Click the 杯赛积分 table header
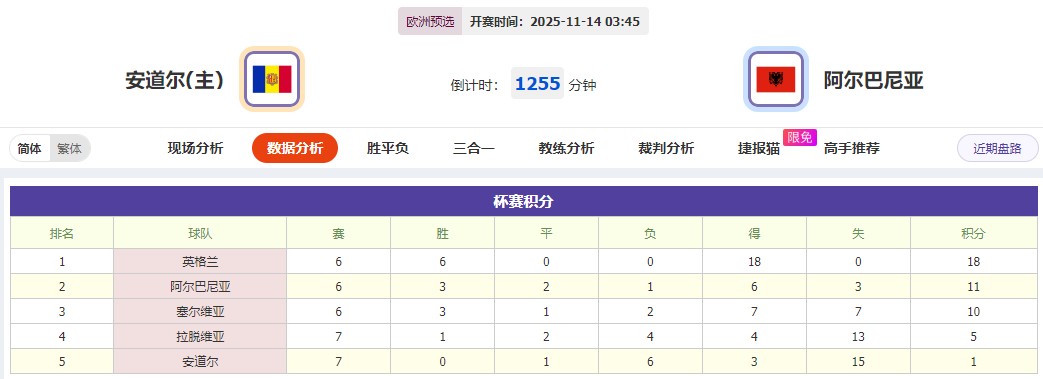Viewport: 1043px width, 379px height. (523, 201)
